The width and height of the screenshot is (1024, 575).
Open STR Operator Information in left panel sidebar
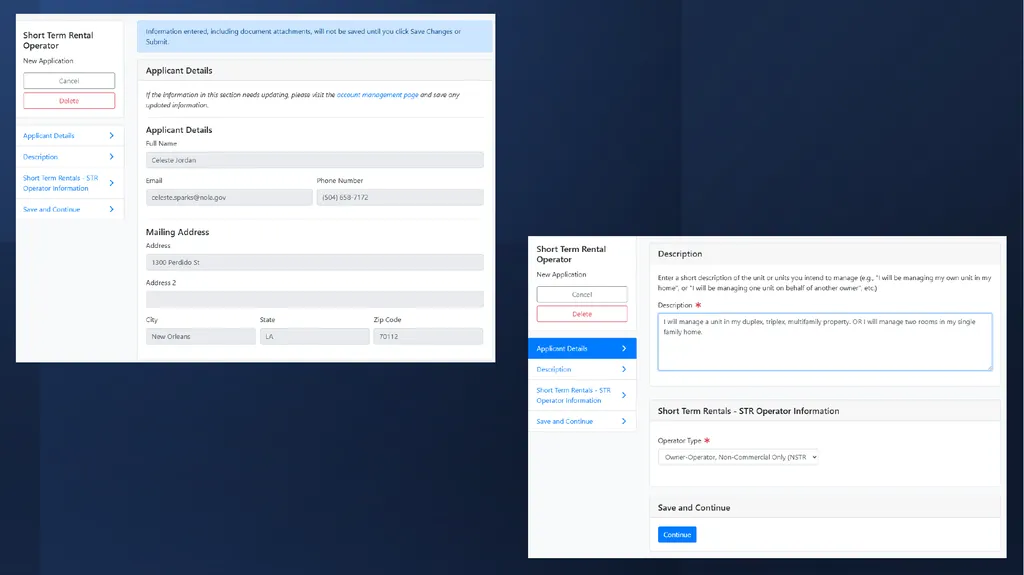pyautogui.click(x=69, y=183)
